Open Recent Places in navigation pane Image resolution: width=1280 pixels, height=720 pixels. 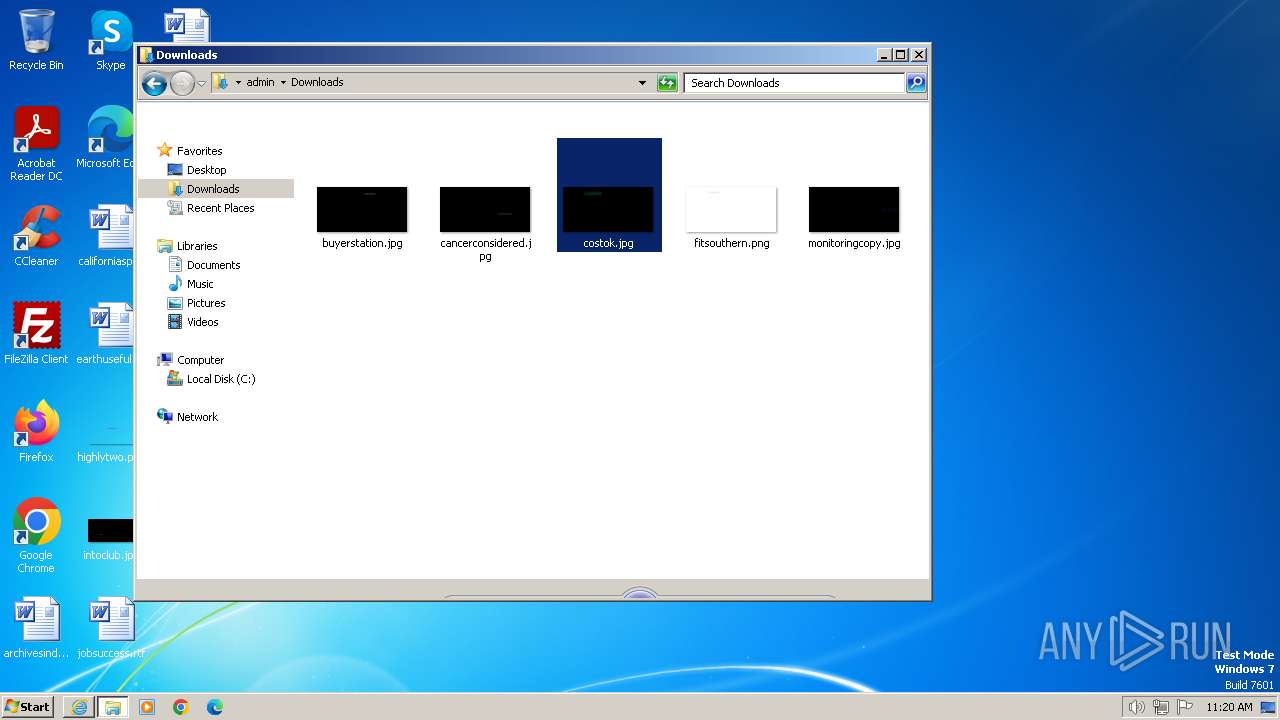pyautogui.click(x=220, y=208)
